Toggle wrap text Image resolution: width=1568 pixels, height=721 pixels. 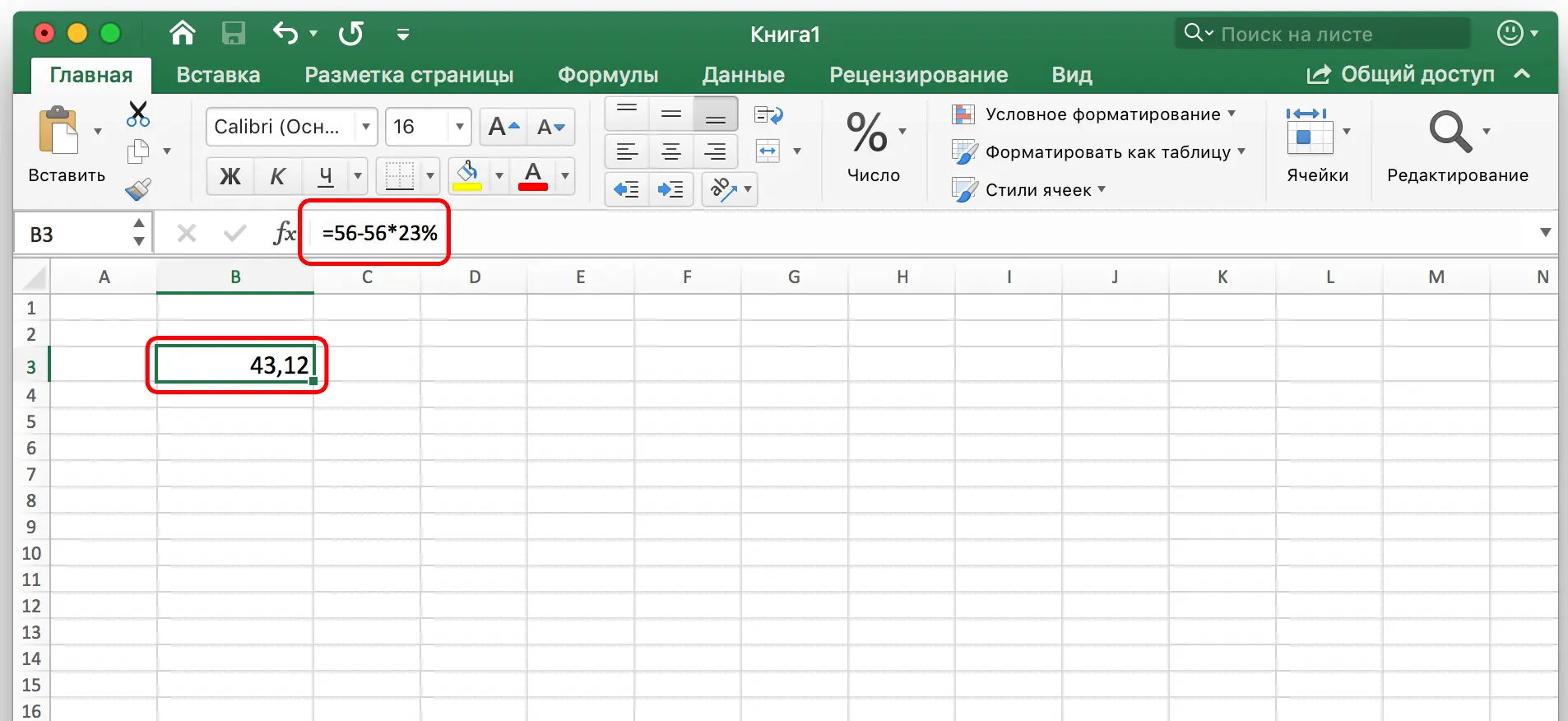coord(768,114)
